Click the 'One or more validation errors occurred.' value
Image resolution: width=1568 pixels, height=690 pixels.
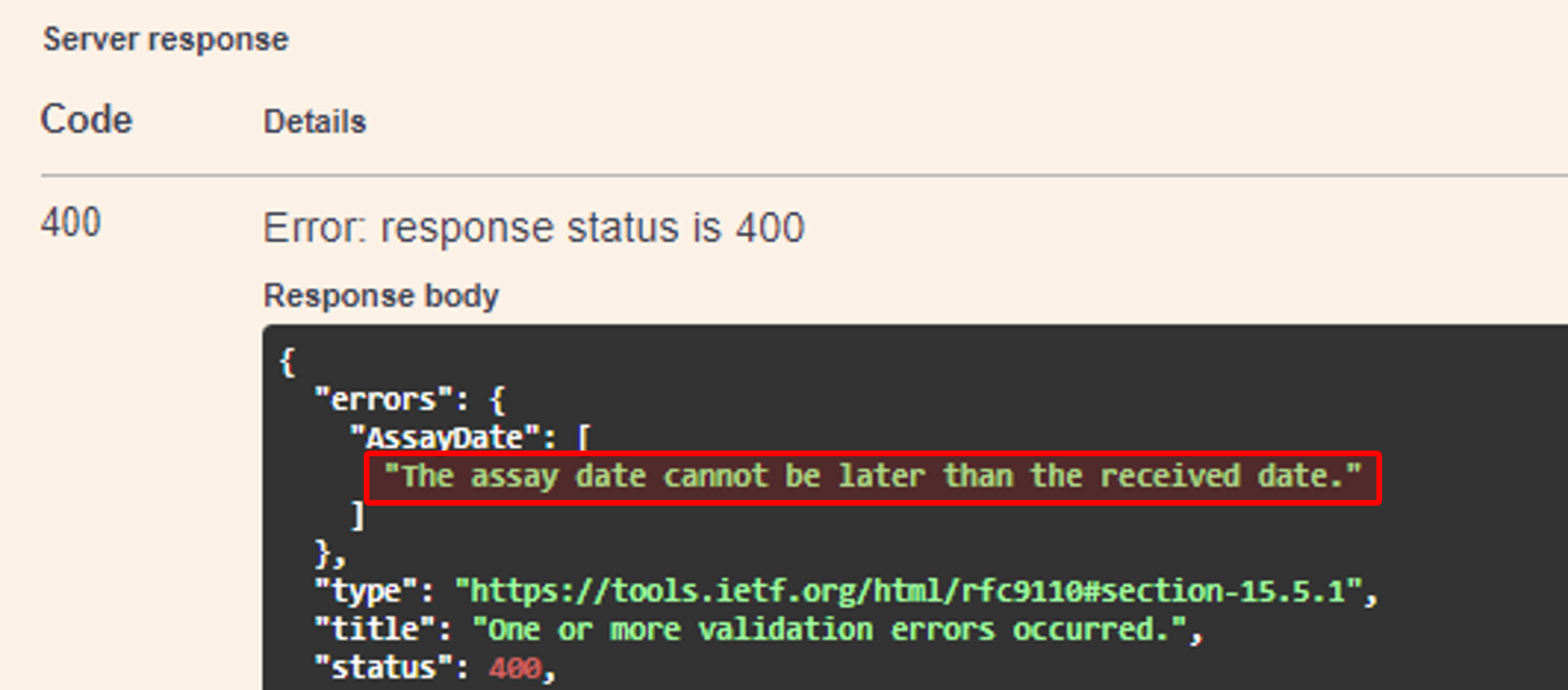coord(829,630)
